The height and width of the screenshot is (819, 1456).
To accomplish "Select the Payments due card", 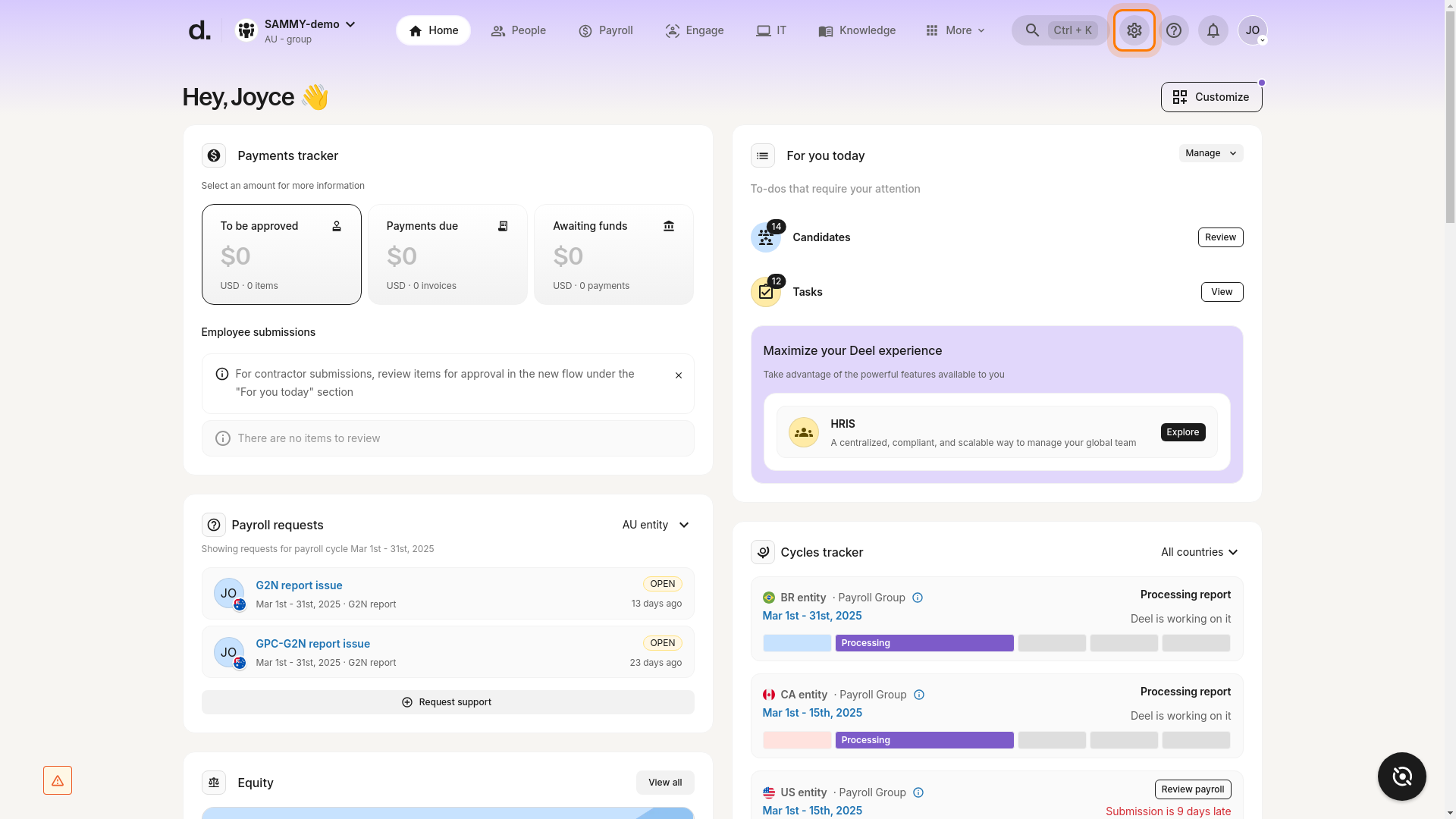I will point(447,254).
